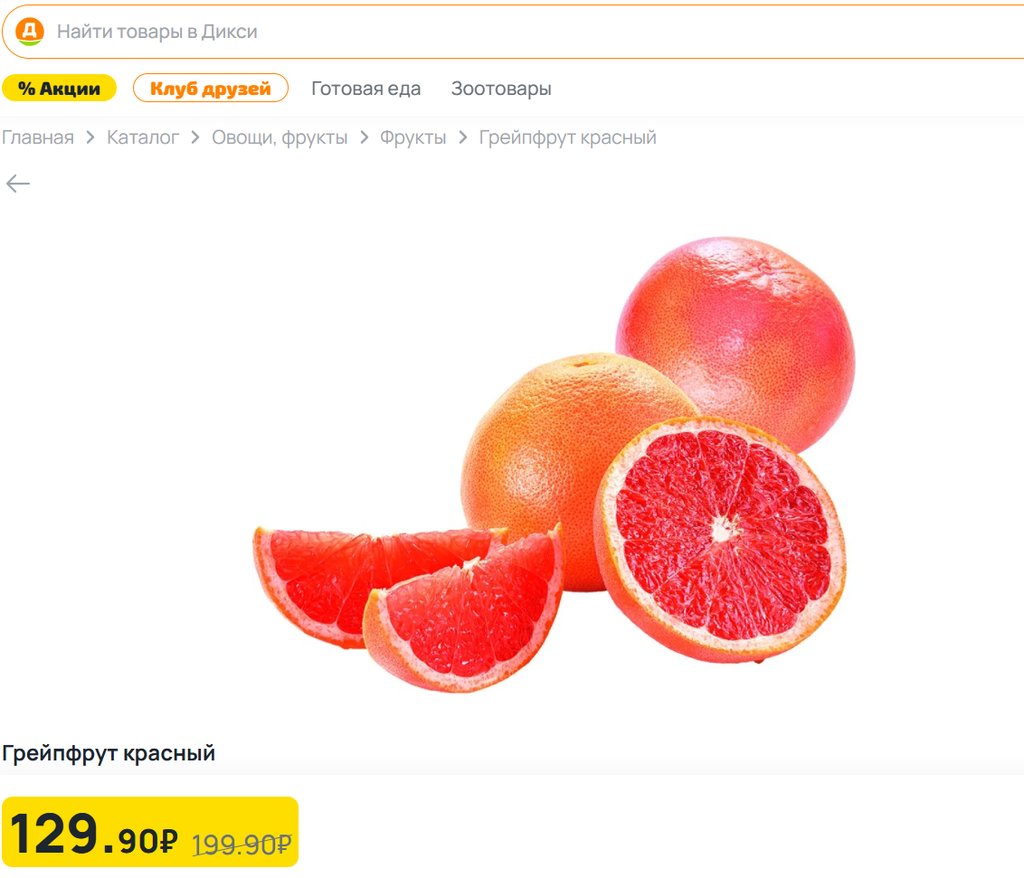
Task: Click chevron after Главная breadcrumb
Action: [x=90, y=138]
